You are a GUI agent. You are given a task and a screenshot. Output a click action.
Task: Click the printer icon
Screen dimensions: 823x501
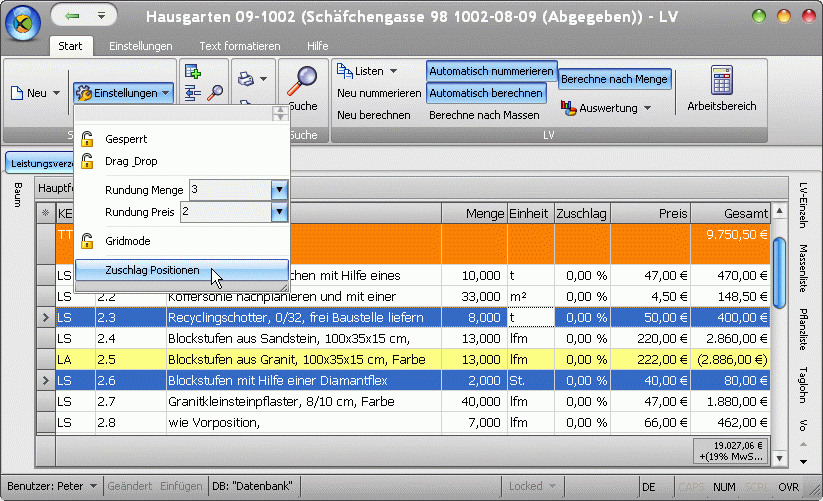pyautogui.click(x=245, y=79)
